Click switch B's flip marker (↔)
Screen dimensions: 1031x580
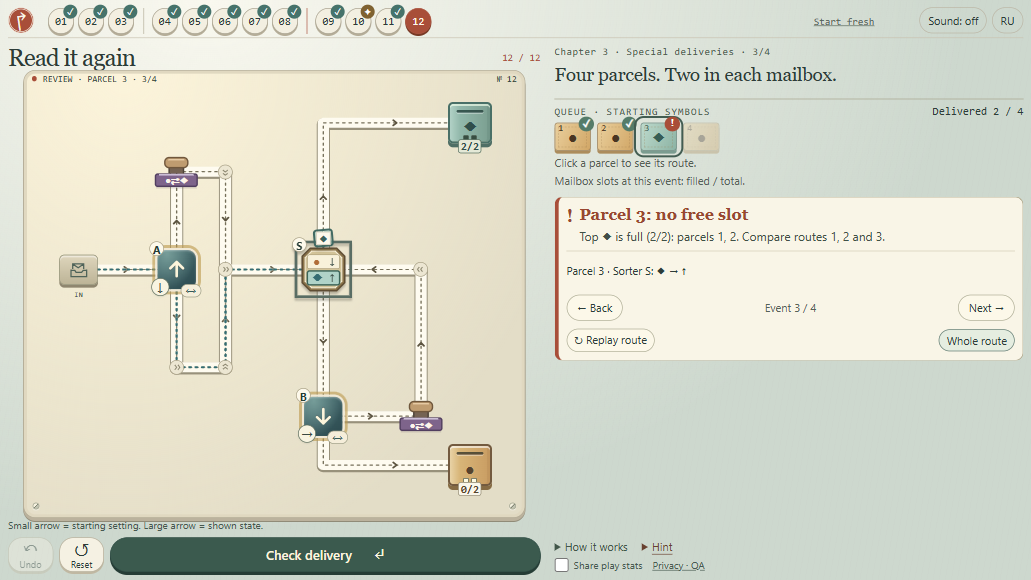coord(337,437)
